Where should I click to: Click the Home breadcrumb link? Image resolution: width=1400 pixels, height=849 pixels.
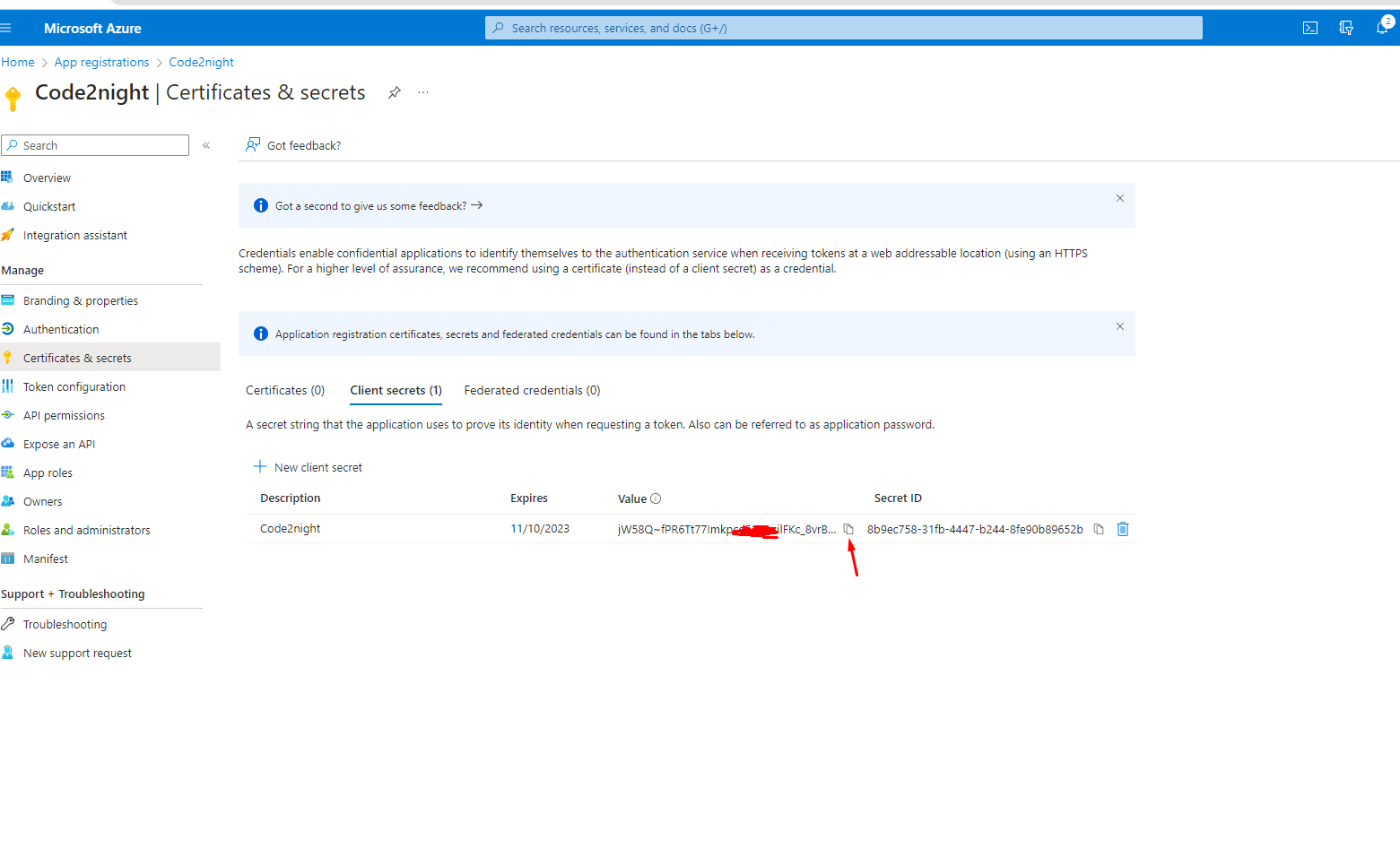(x=18, y=62)
